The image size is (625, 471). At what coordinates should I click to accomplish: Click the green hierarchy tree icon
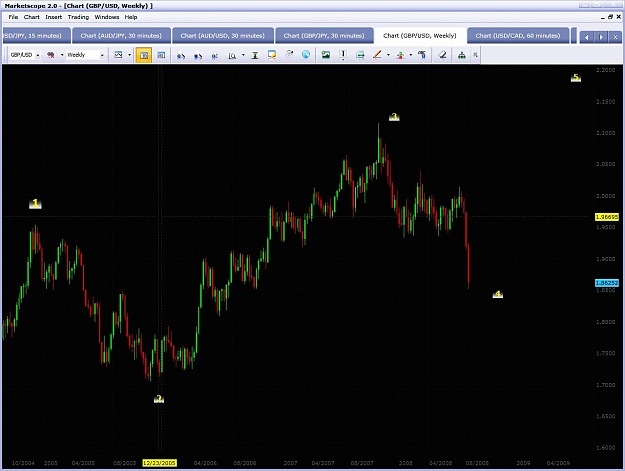[x=462, y=55]
